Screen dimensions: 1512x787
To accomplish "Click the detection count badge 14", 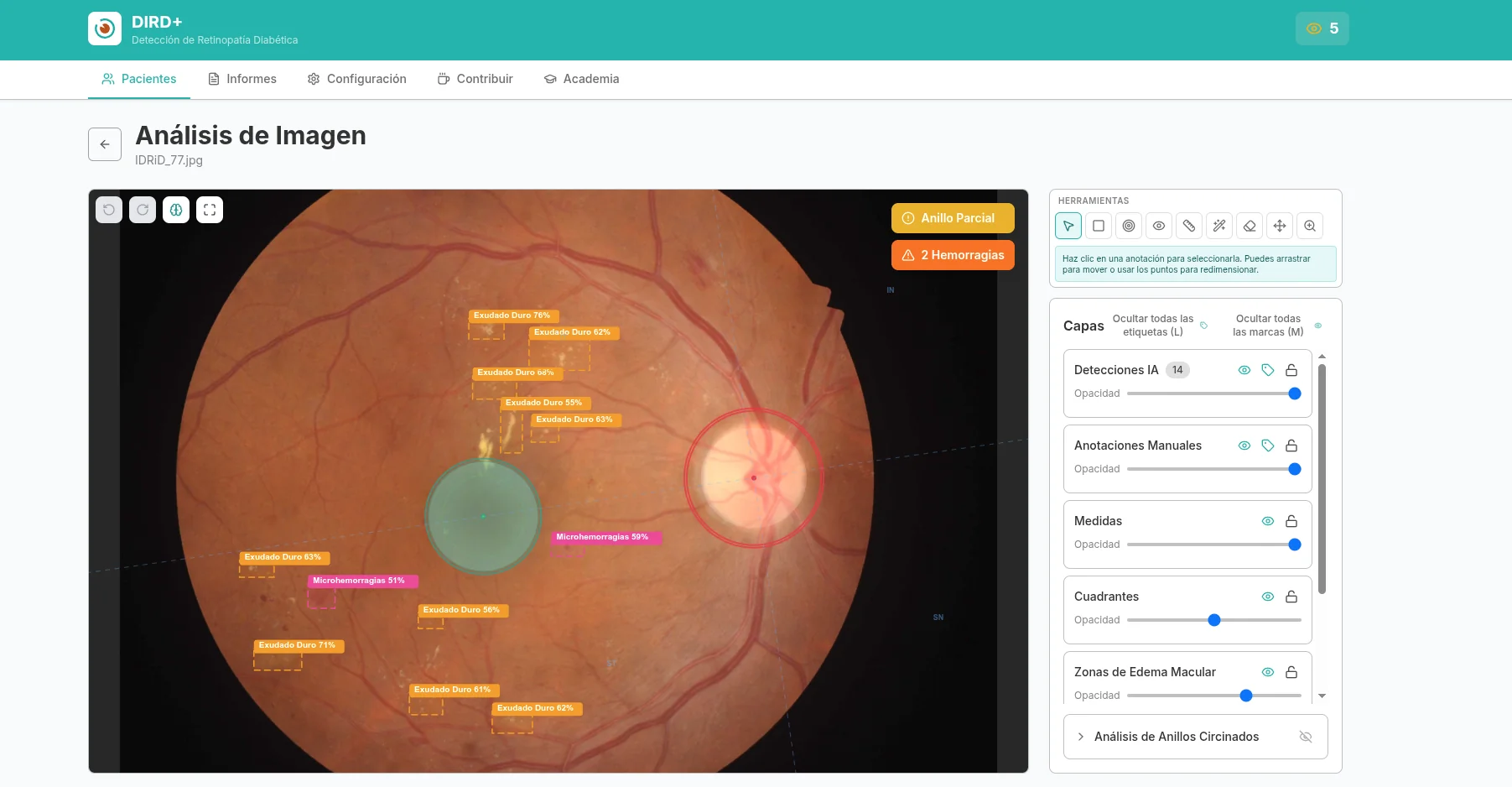I will (x=1177, y=370).
